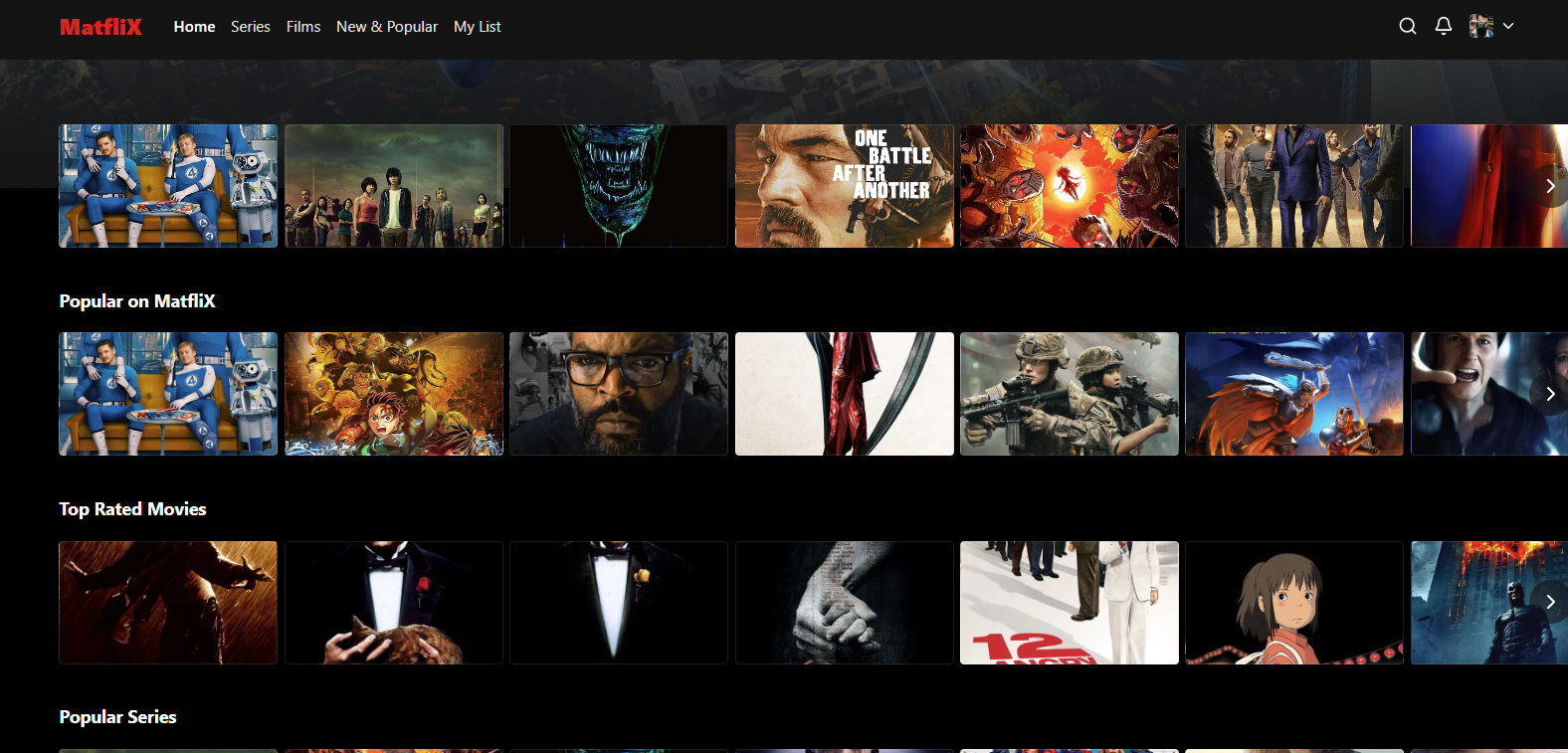
Task: Open My List menu item
Action: click(478, 27)
